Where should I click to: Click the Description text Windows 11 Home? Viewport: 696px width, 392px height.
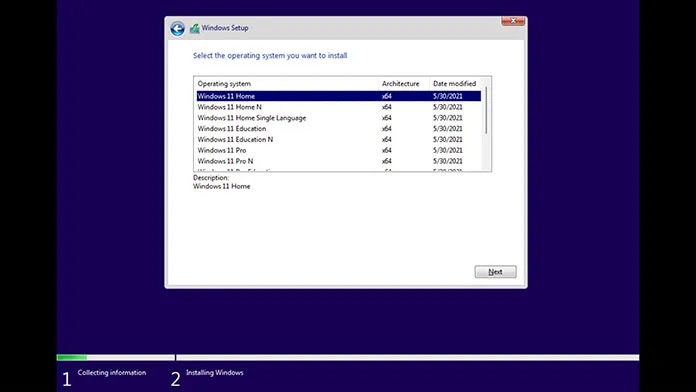pyautogui.click(x=221, y=186)
